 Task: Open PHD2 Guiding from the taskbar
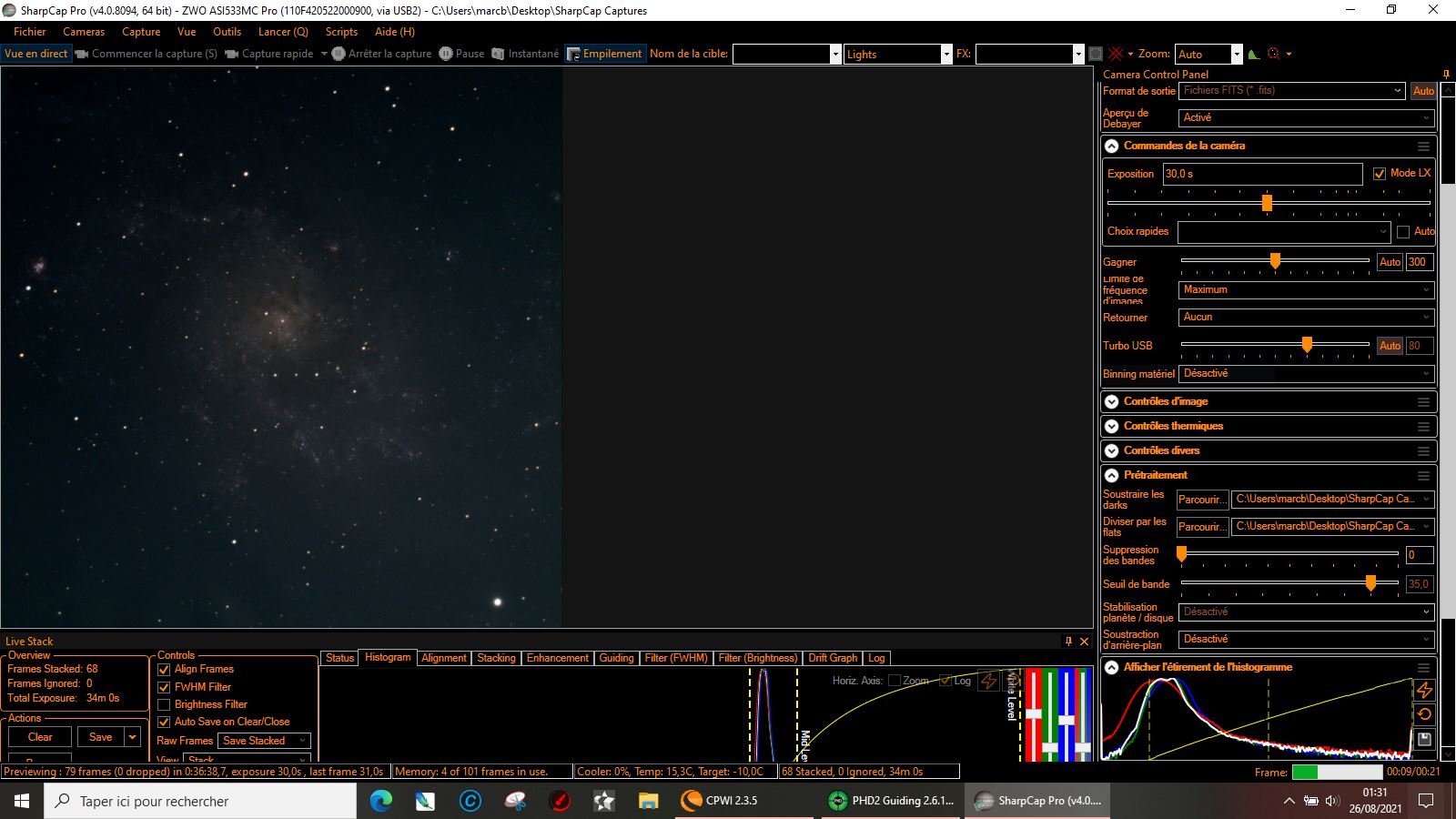coord(892,801)
